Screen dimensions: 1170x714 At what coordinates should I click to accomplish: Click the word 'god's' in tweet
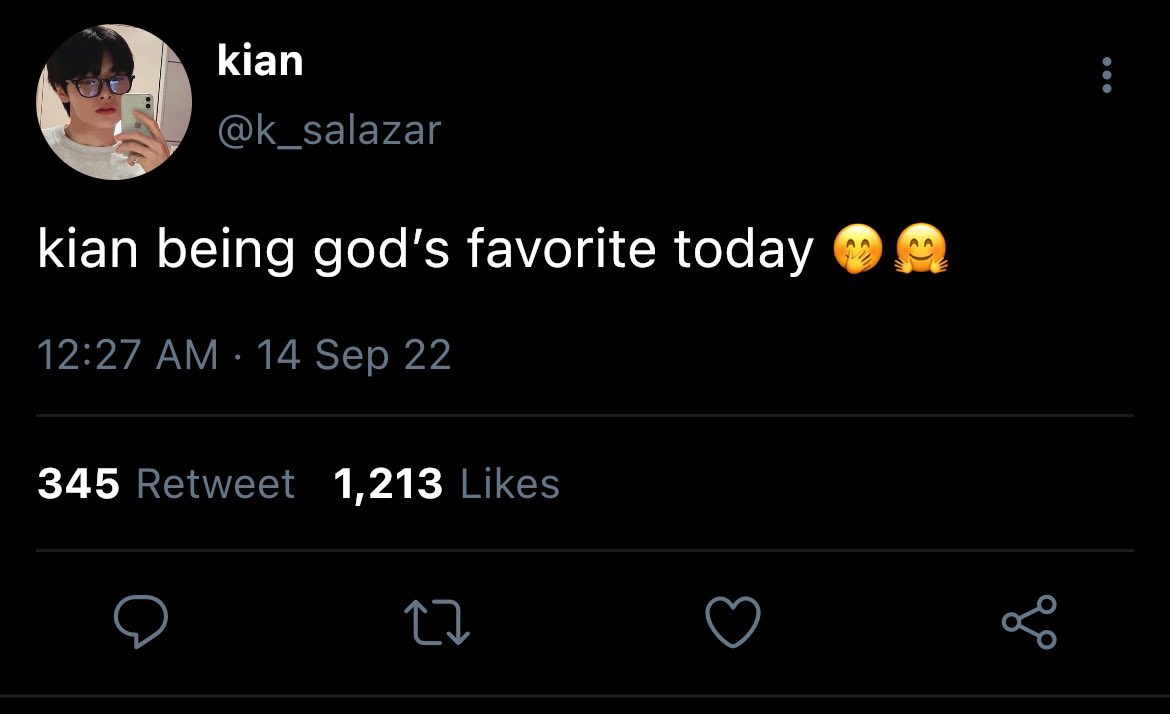[381, 251]
